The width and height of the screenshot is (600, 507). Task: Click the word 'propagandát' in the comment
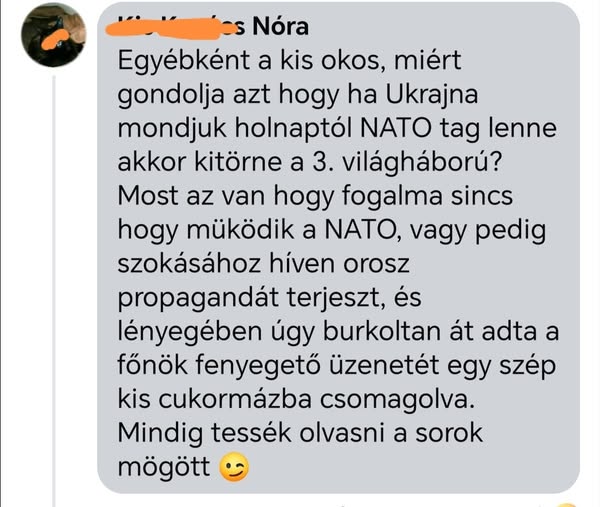[198, 298]
